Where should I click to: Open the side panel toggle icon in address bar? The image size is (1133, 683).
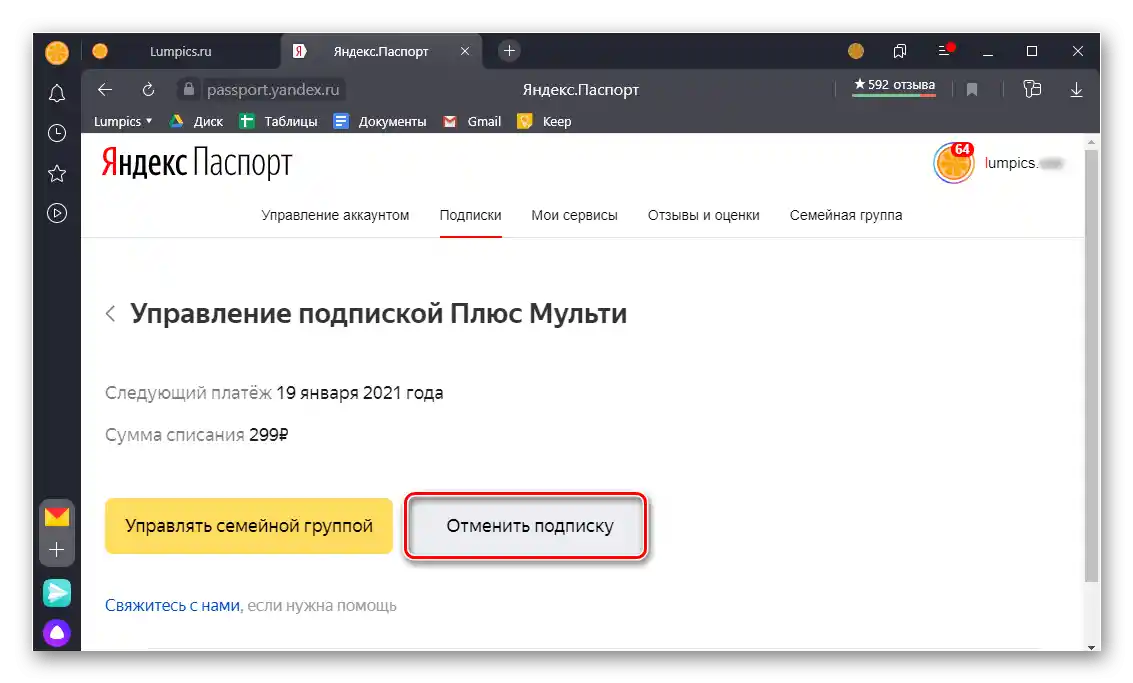(x=1033, y=89)
